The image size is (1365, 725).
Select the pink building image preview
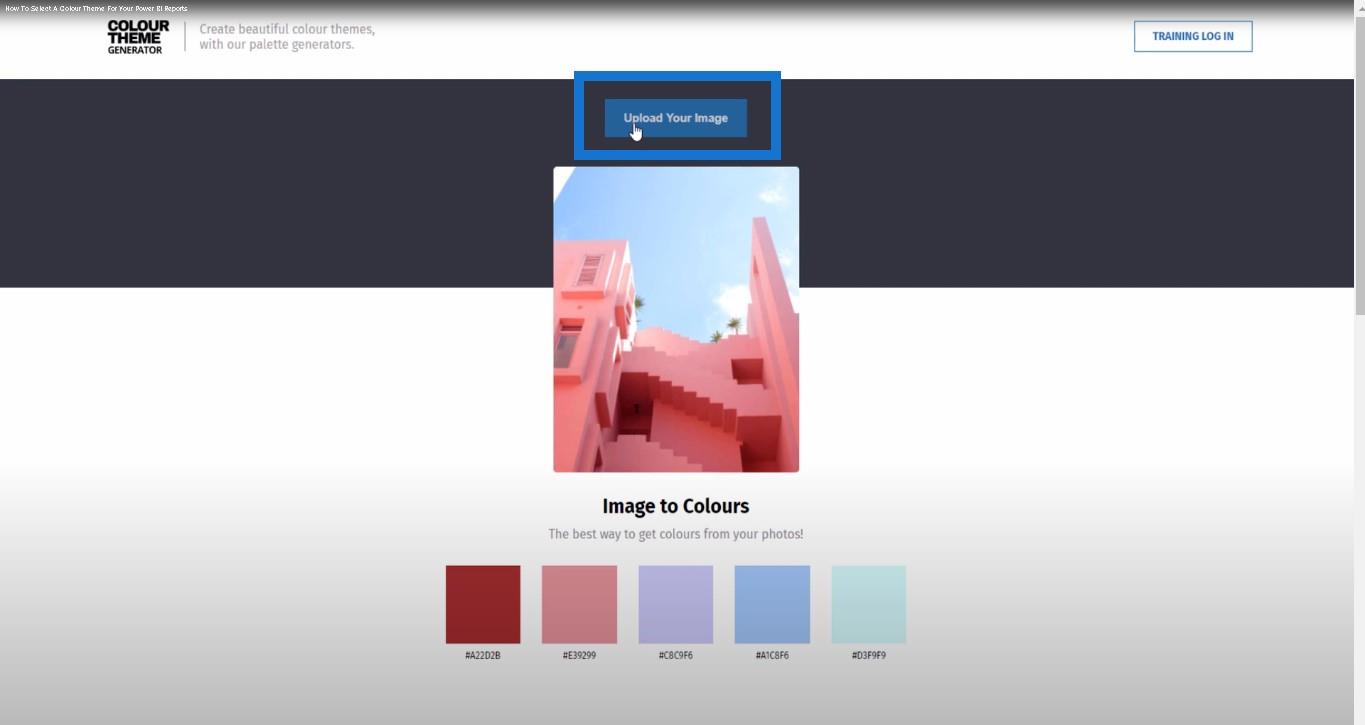pos(676,319)
